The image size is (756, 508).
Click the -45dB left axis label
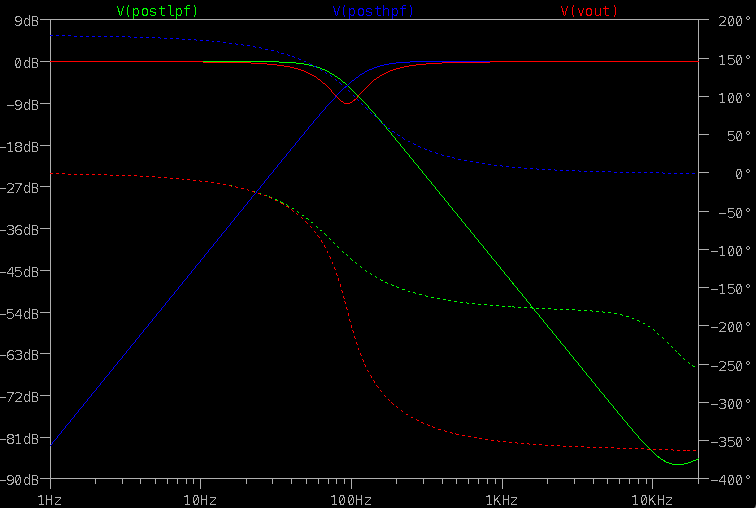click(19, 272)
